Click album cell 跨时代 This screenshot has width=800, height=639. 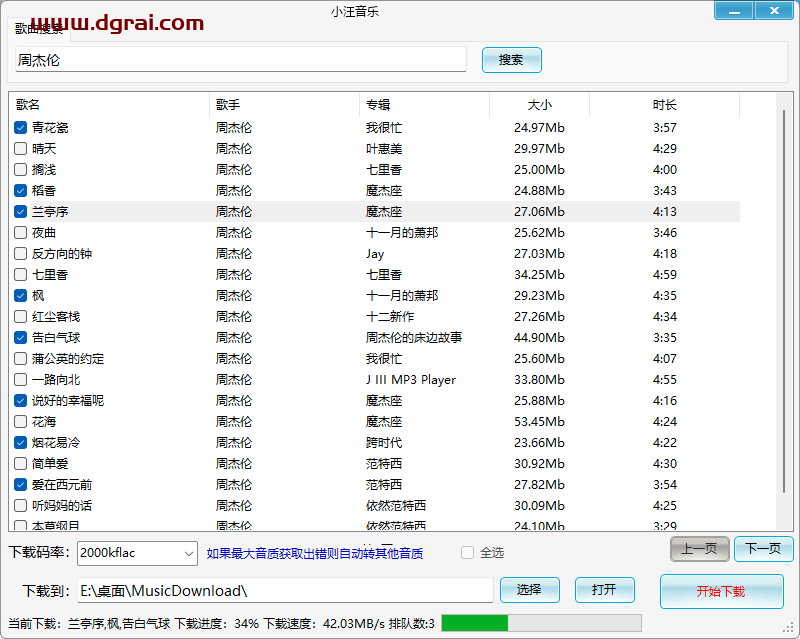[384, 443]
